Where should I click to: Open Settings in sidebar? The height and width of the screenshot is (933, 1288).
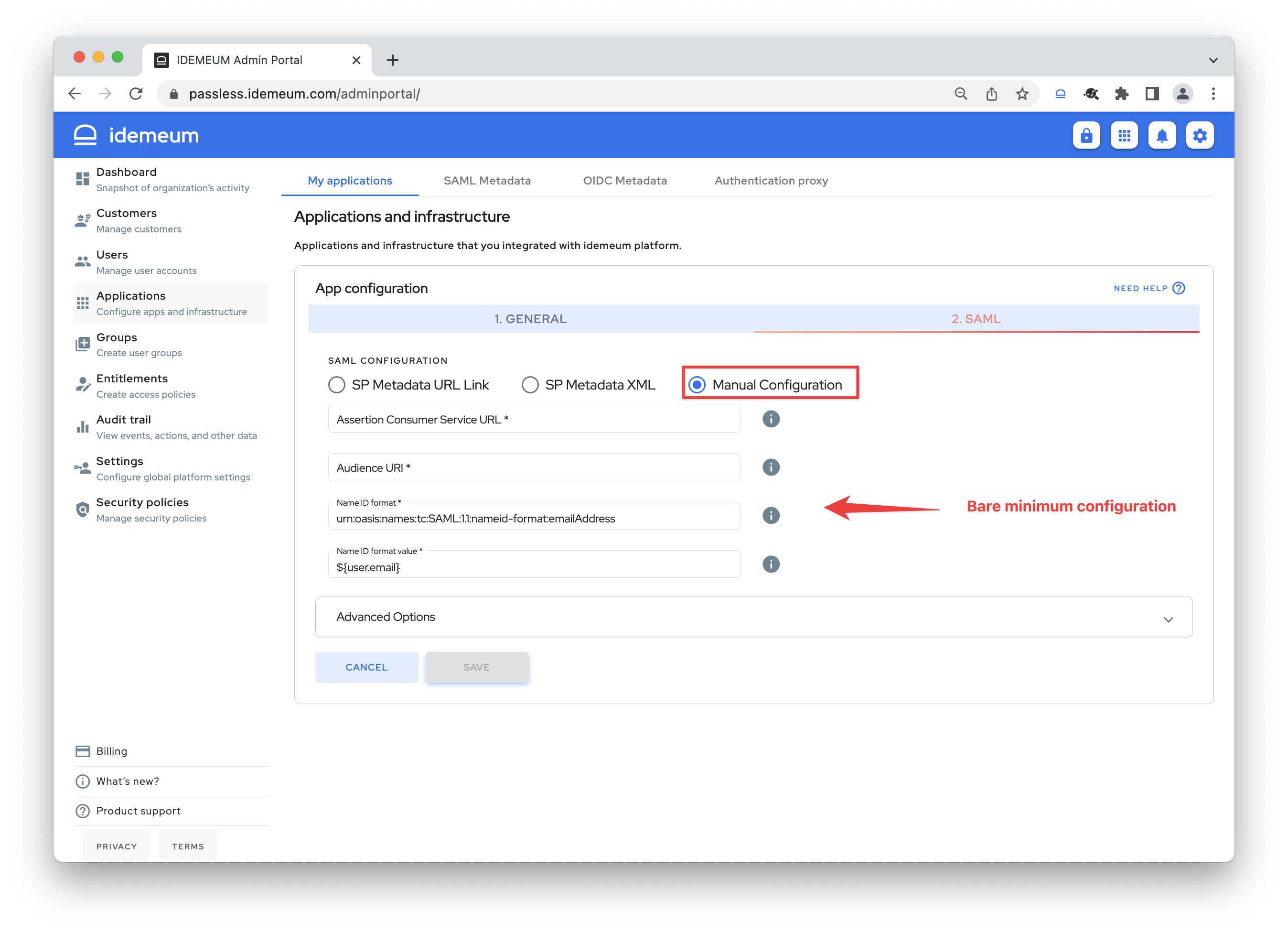click(171, 468)
